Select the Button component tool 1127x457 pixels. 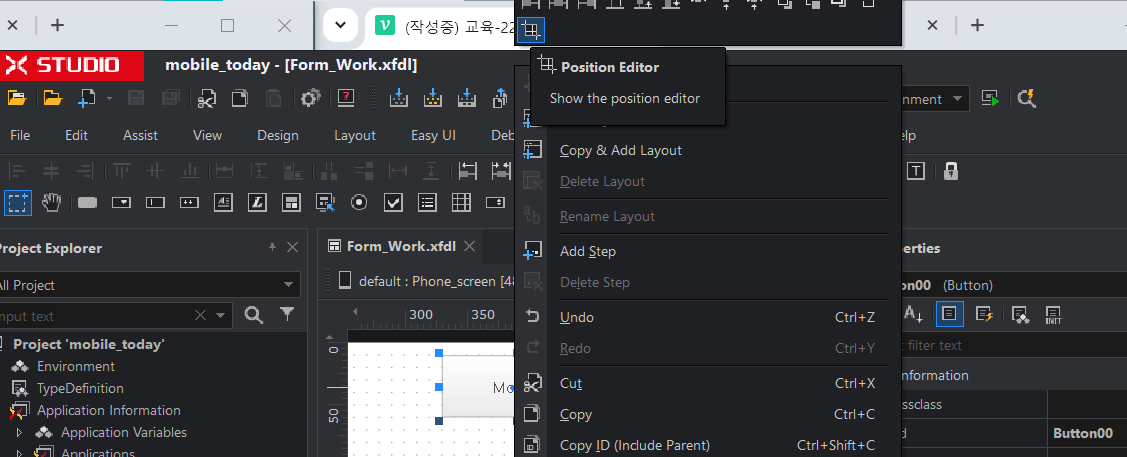click(87, 203)
